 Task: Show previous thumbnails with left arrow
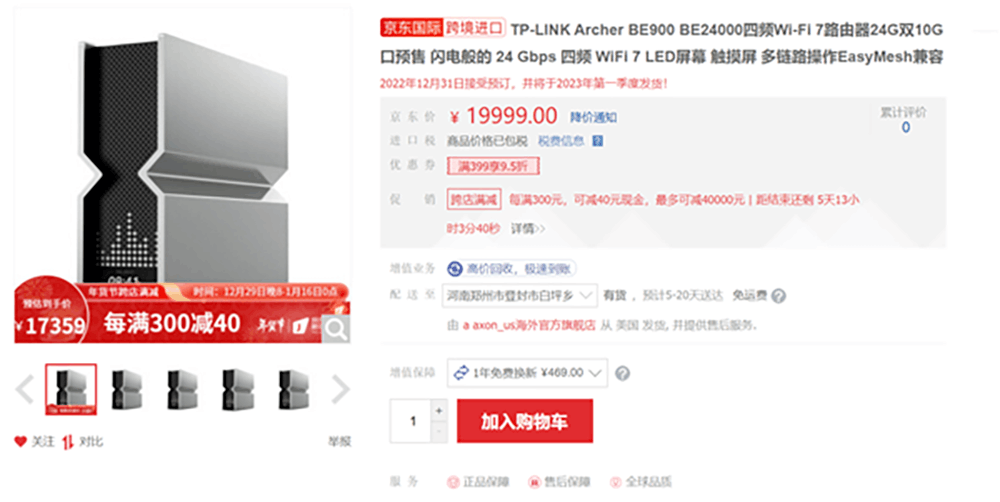pyautogui.click(x=25, y=389)
